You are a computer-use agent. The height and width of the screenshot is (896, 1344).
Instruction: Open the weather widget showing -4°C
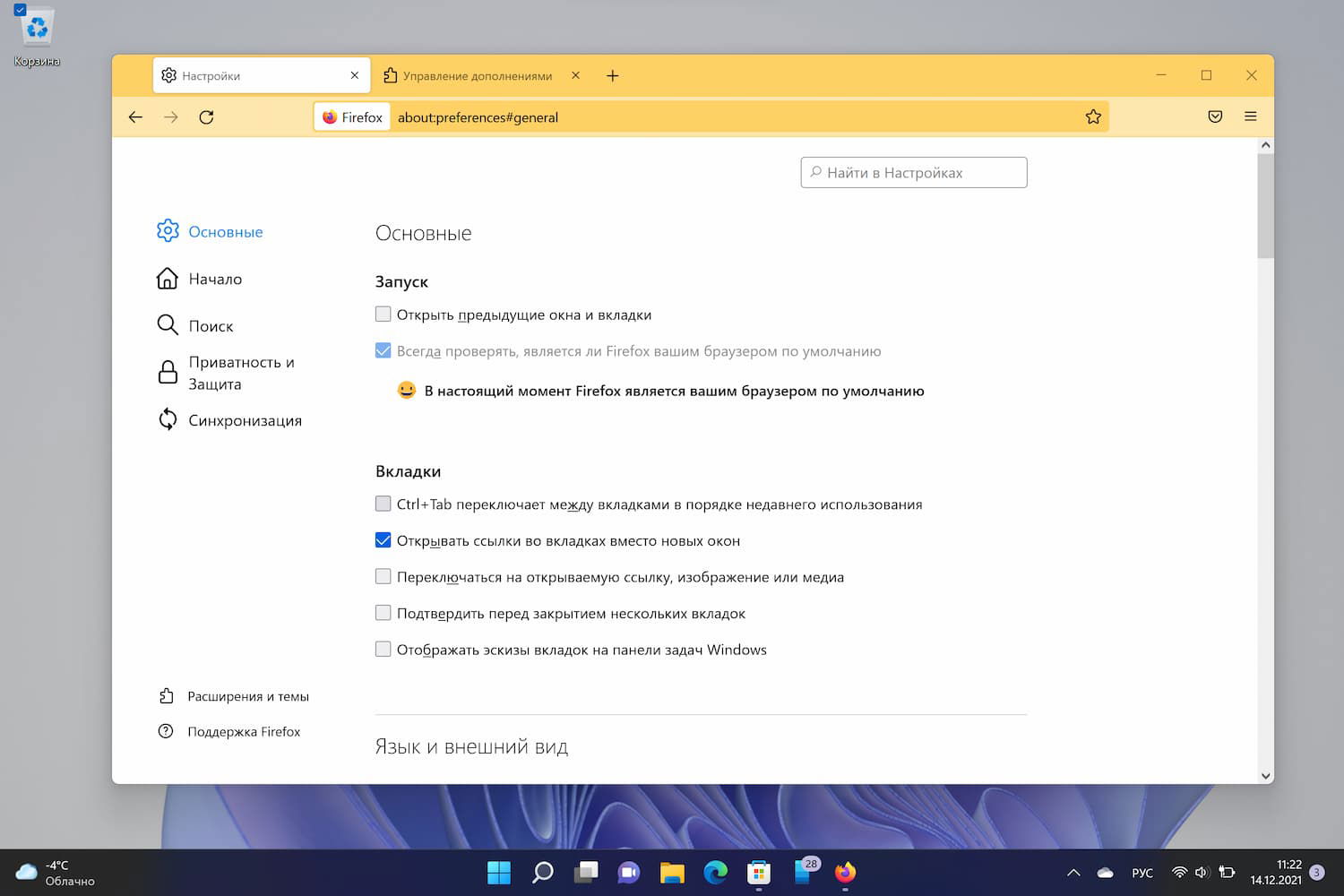click(x=55, y=873)
